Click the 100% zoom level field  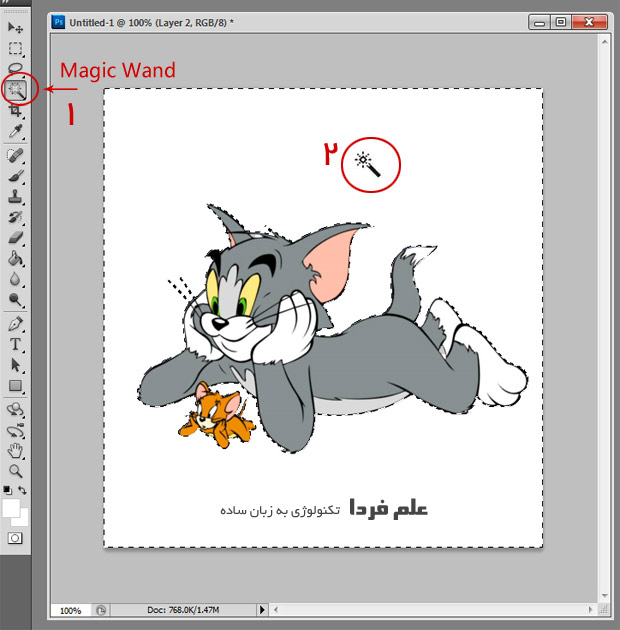coord(70,609)
